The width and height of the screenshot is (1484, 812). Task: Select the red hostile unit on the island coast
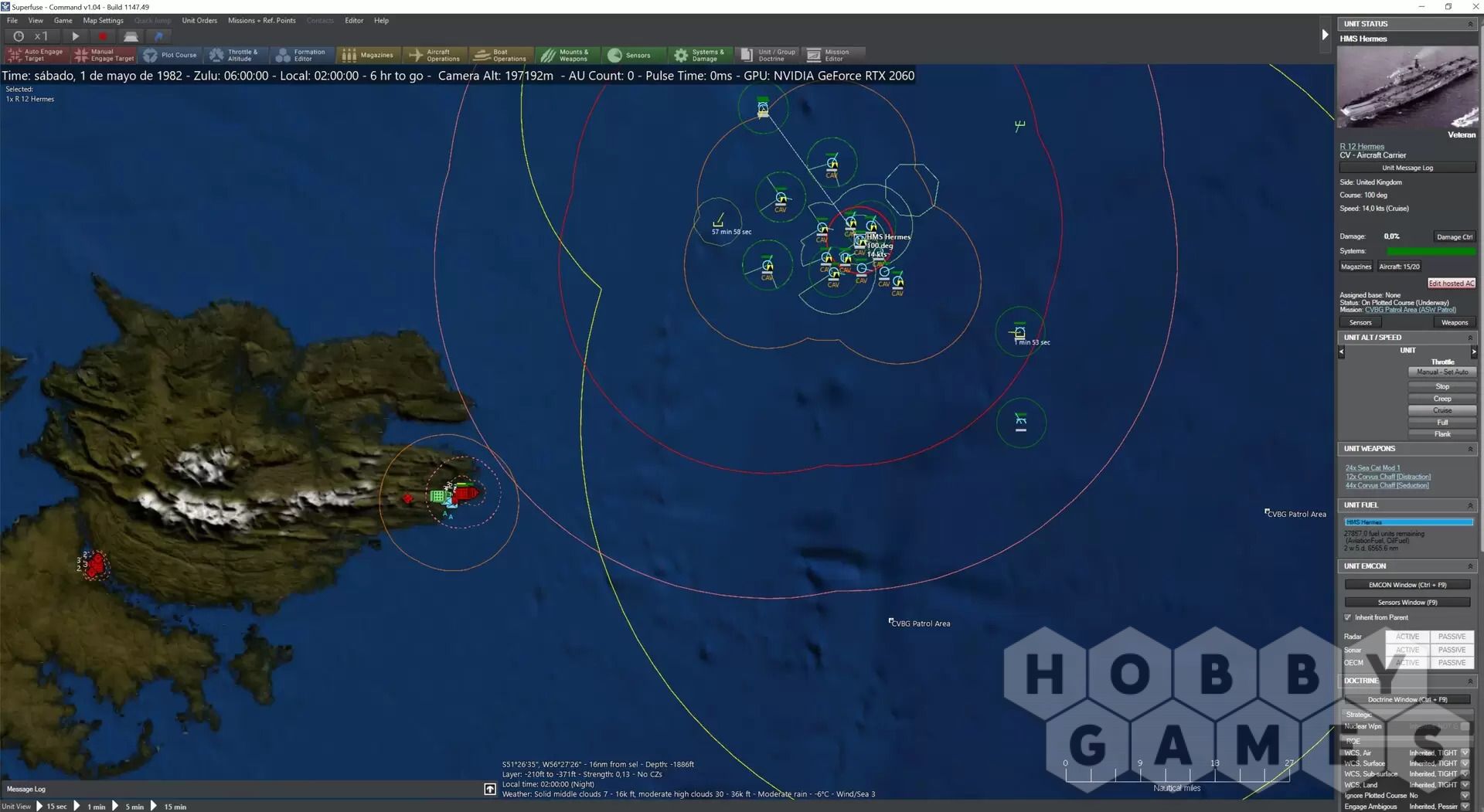[x=466, y=492]
